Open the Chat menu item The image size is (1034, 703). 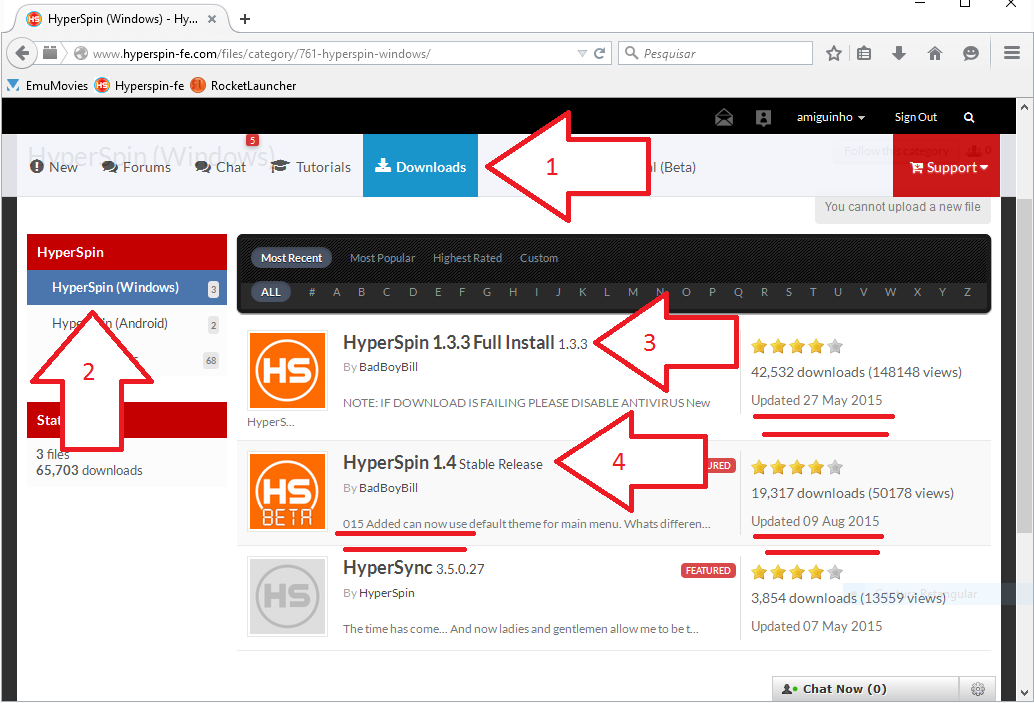point(220,168)
